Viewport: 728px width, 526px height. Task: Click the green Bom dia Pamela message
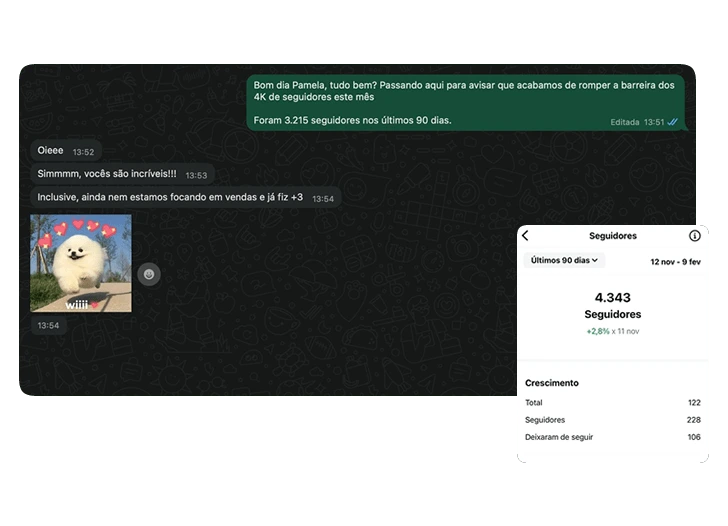coord(464,102)
